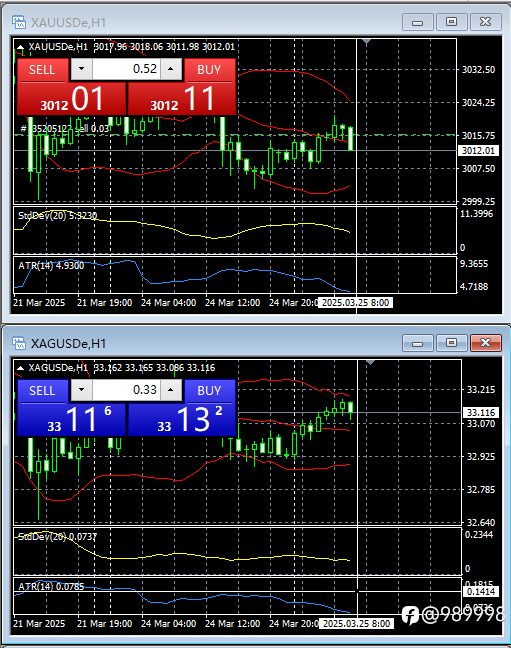Screen dimensions: 511x648
Task: Click the XAUUSDe,H1 window chart icon
Action: point(19,22)
